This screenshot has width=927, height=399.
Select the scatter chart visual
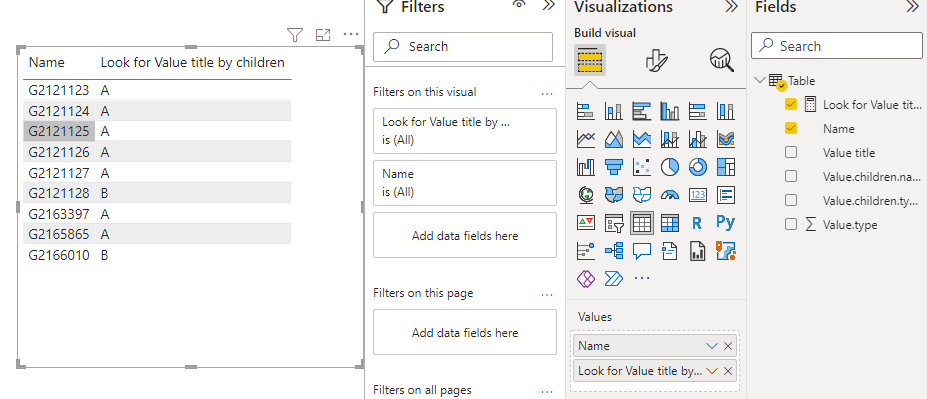tap(641, 167)
